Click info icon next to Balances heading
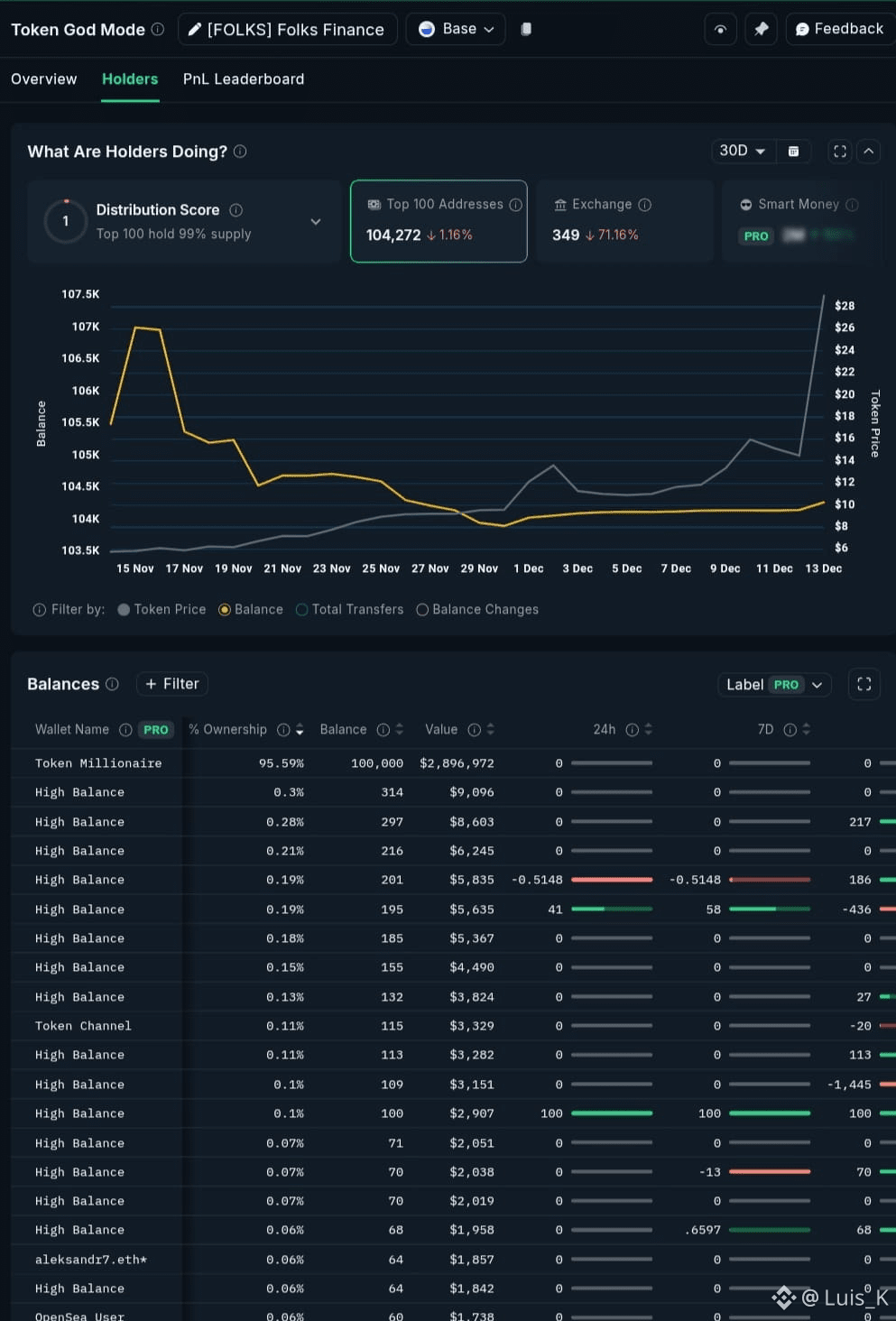This screenshot has height=1321, width=896. tap(112, 684)
